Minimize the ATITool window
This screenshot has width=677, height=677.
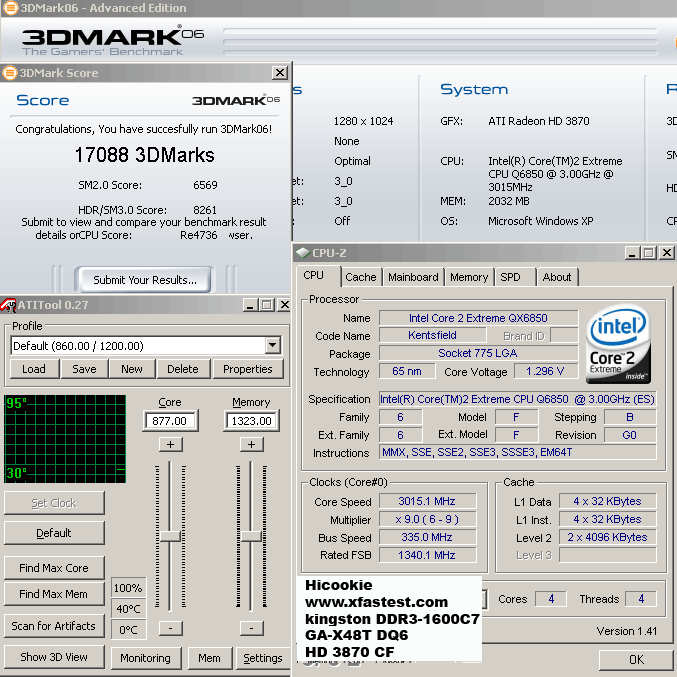point(250,305)
